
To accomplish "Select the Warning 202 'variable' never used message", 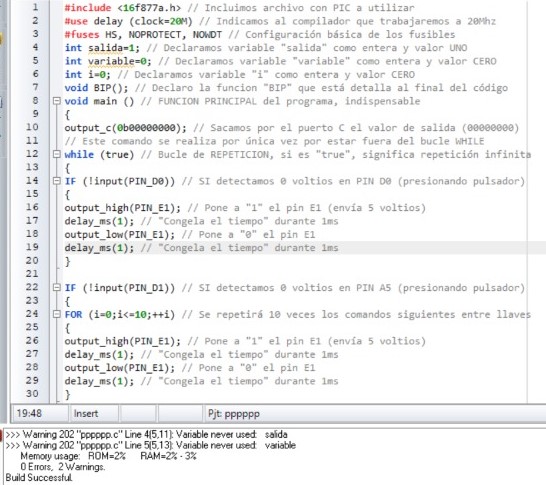I will coord(151,445).
